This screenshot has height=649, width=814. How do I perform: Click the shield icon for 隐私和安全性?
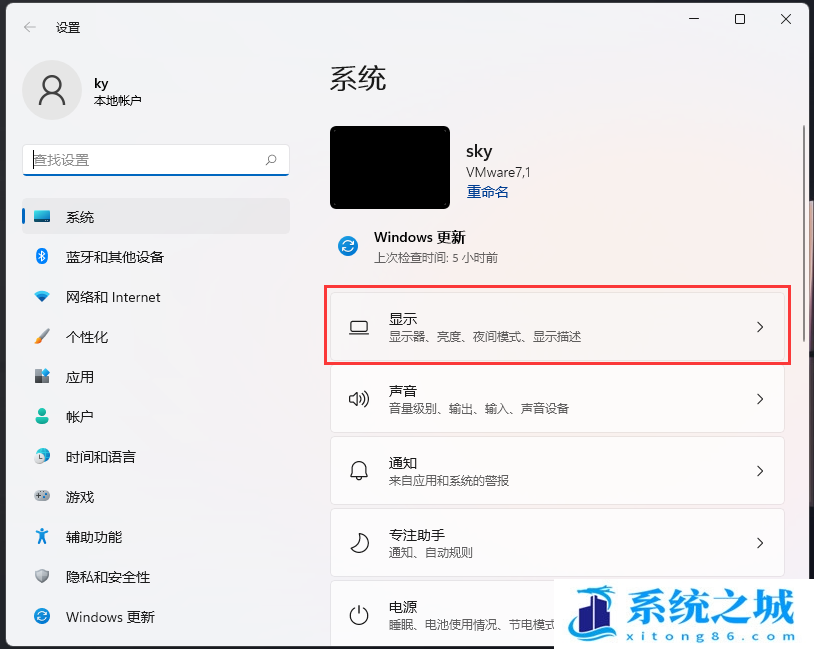pos(42,576)
